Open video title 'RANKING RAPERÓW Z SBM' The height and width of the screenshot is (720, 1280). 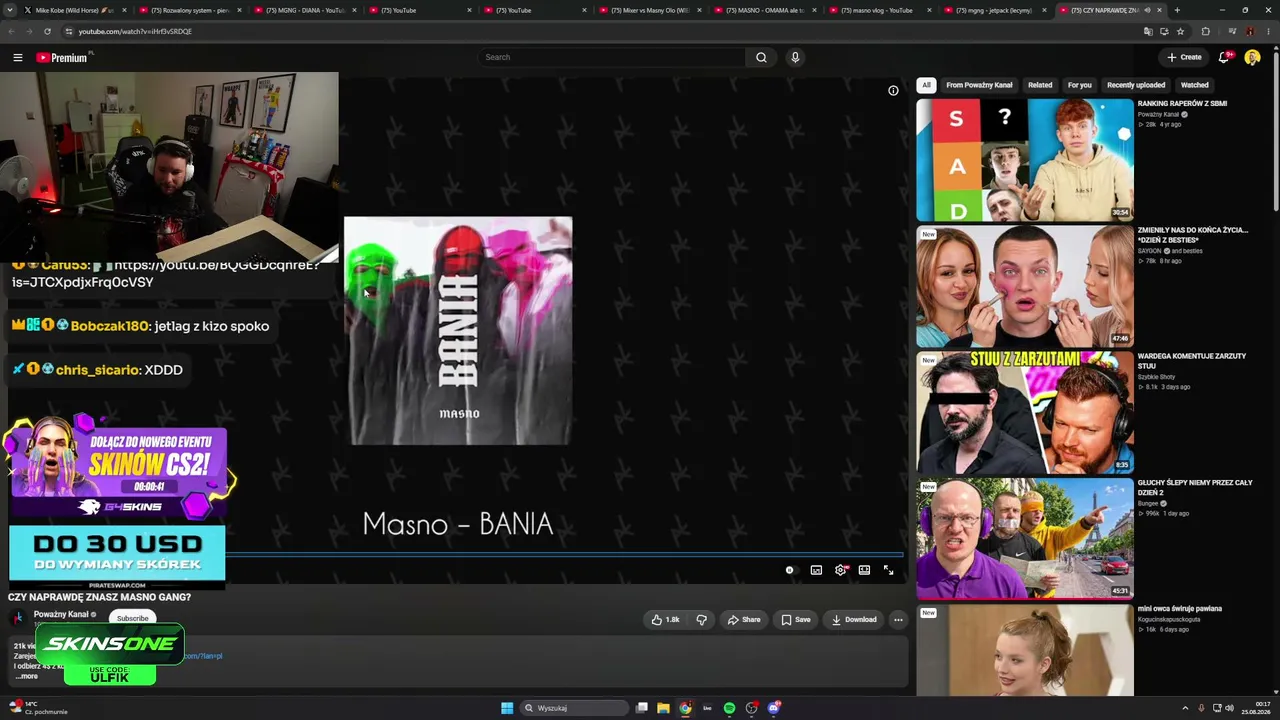(x=1182, y=103)
